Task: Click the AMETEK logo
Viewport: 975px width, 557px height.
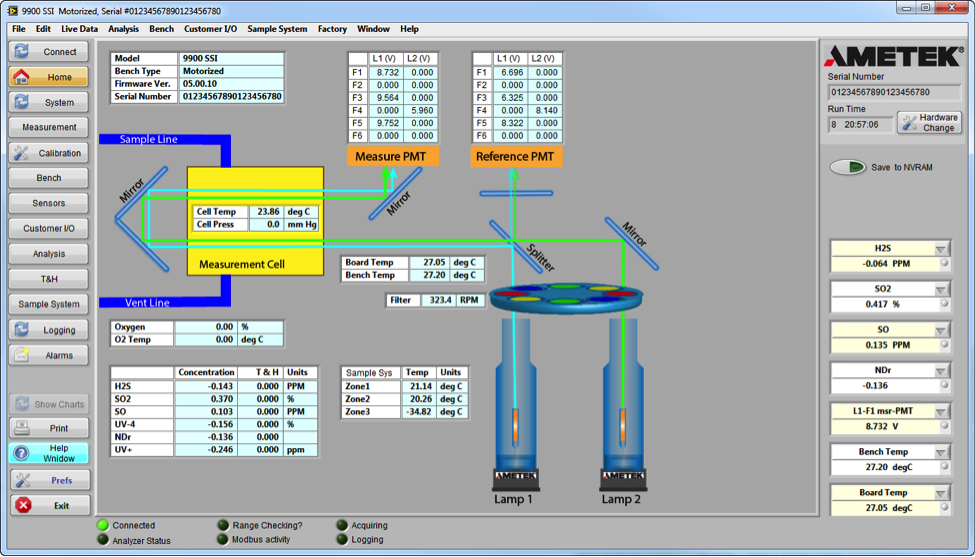Action: tap(894, 56)
